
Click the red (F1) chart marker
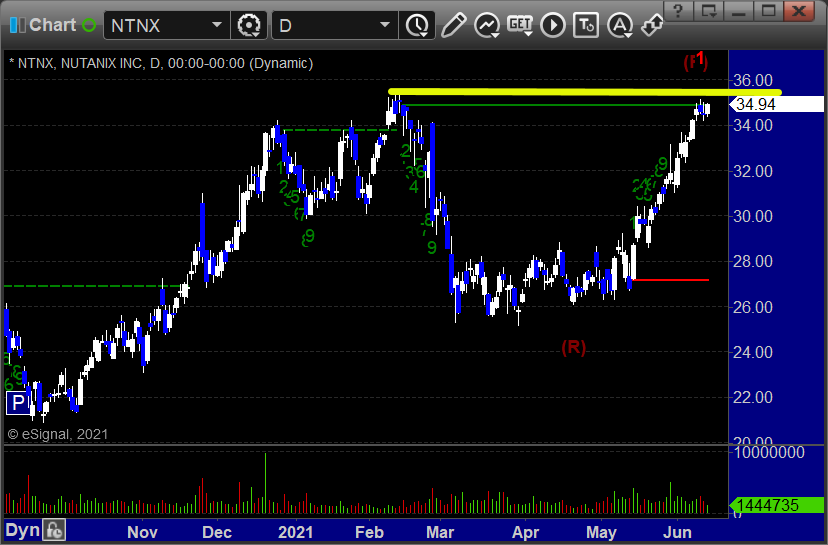pos(695,61)
